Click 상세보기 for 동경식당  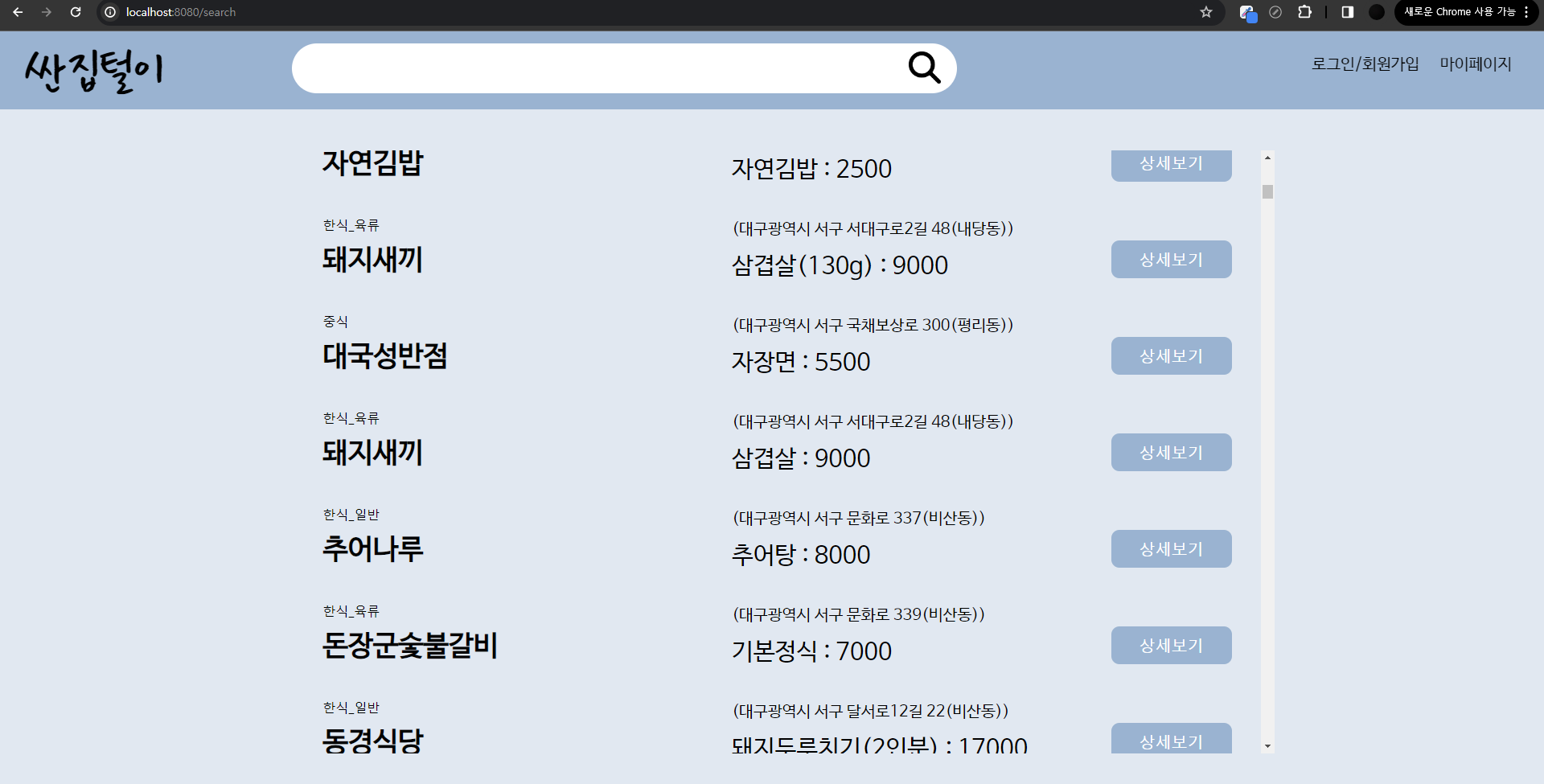pyautogui.click(x=1172, y=739)
